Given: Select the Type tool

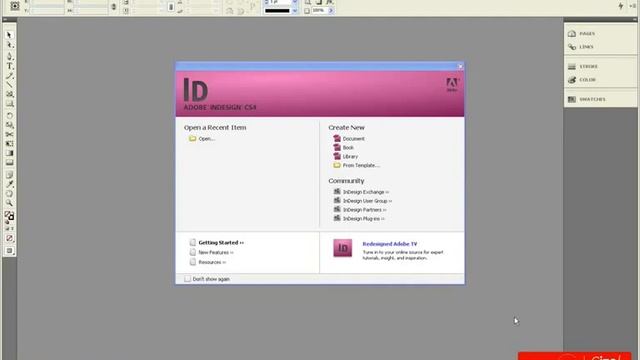Looking at the screenshot, I should point(9,66).
